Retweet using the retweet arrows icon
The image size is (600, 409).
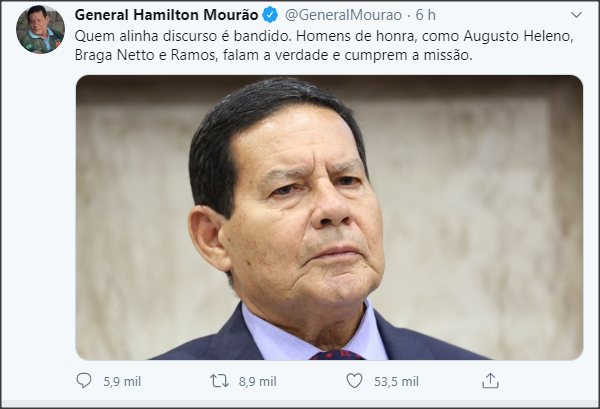pyautogui.click(x=219, y=381)
